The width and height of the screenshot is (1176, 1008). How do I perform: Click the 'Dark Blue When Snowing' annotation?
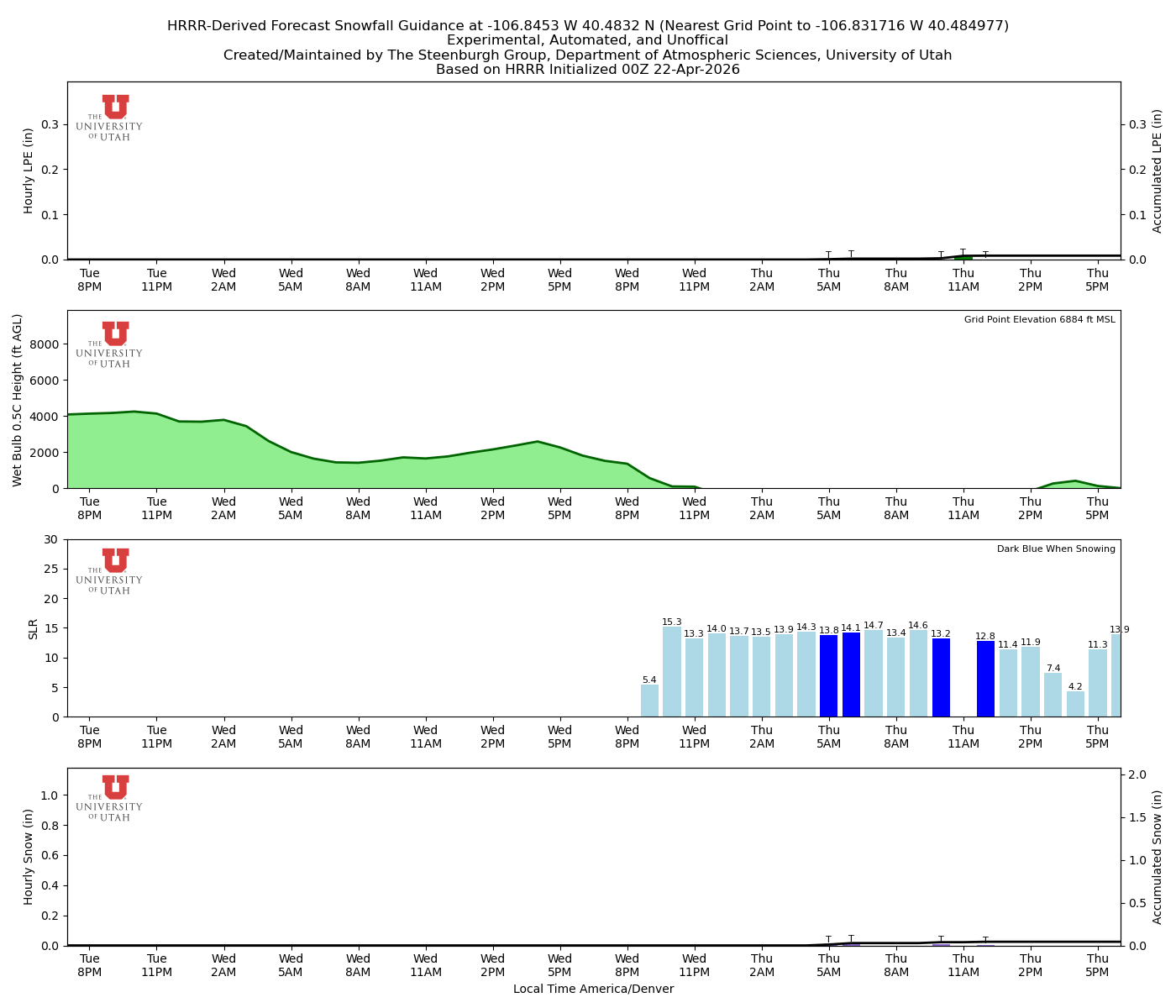pos(1056,549)
